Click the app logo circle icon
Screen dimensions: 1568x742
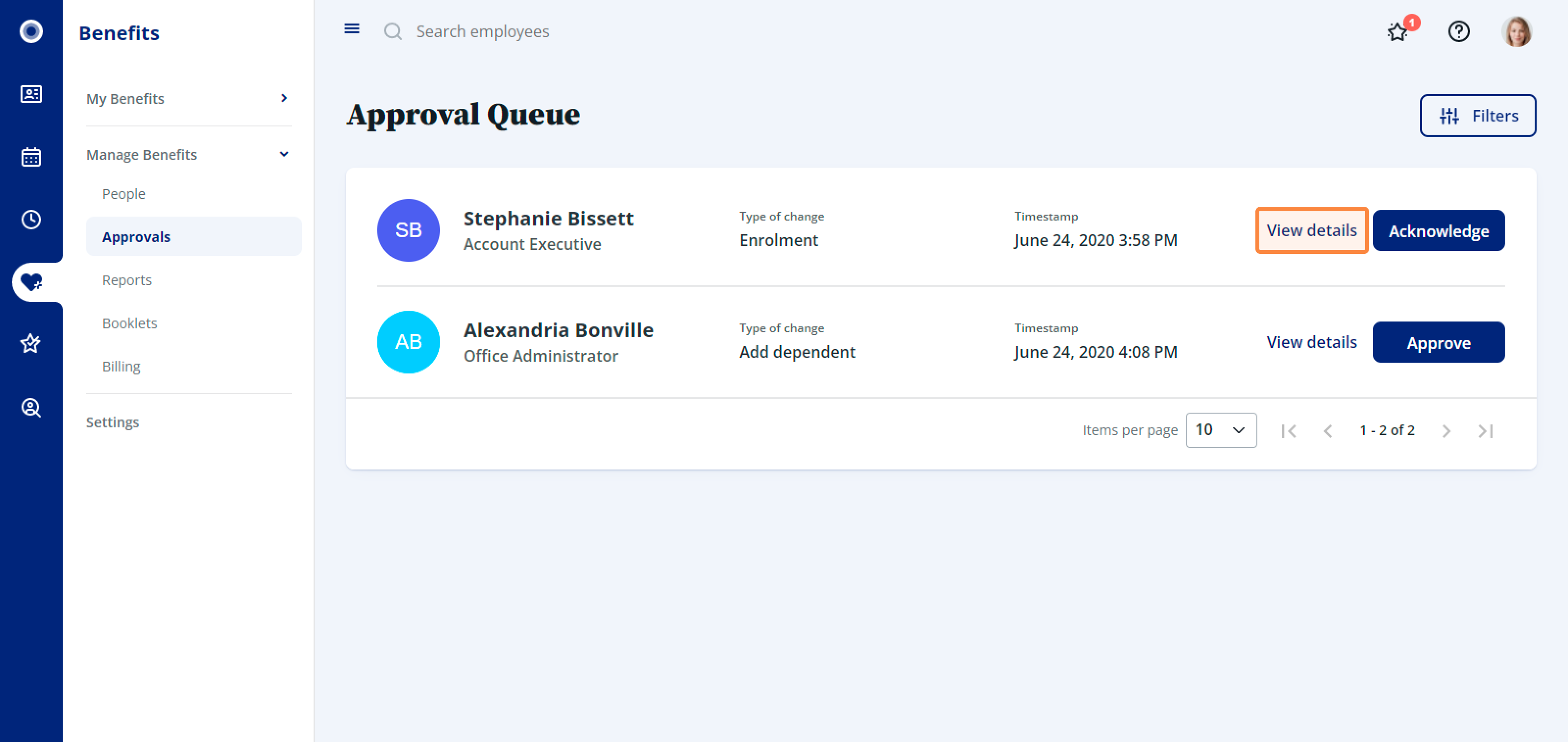click(31, 31)
